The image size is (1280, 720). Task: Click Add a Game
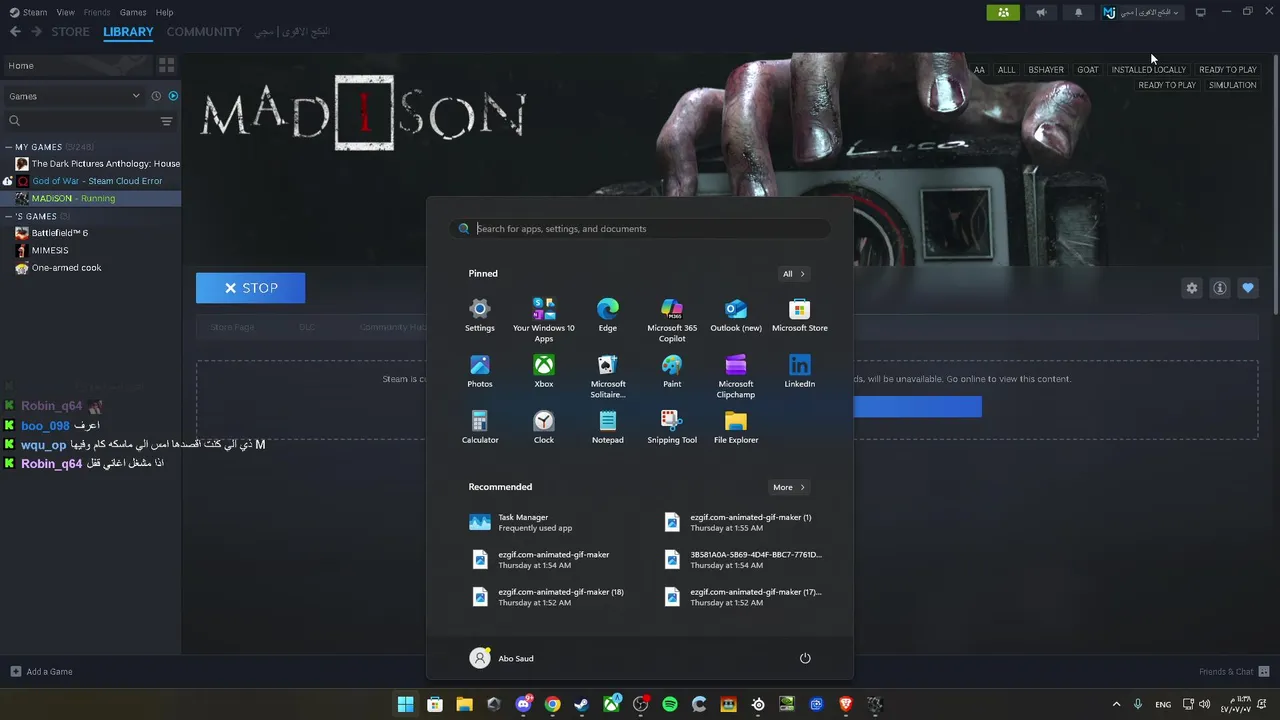[x=42, y=672]
